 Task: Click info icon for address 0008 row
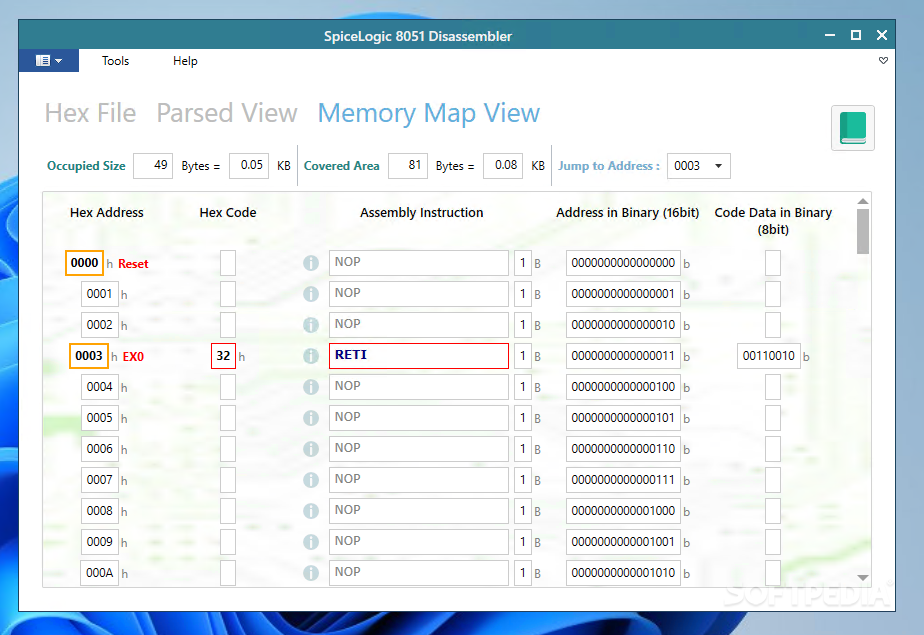311,511
